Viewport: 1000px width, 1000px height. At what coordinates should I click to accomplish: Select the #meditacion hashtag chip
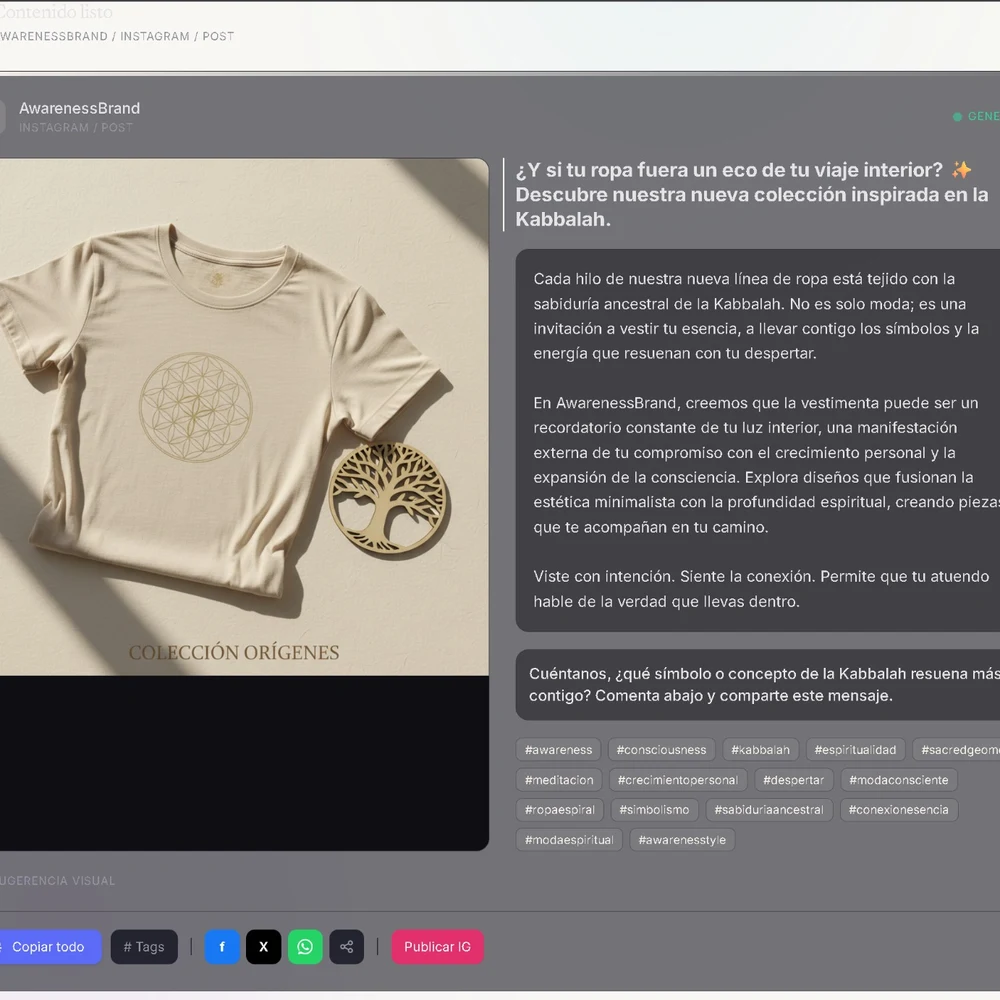pyautogui.click(x=559, y=780)
